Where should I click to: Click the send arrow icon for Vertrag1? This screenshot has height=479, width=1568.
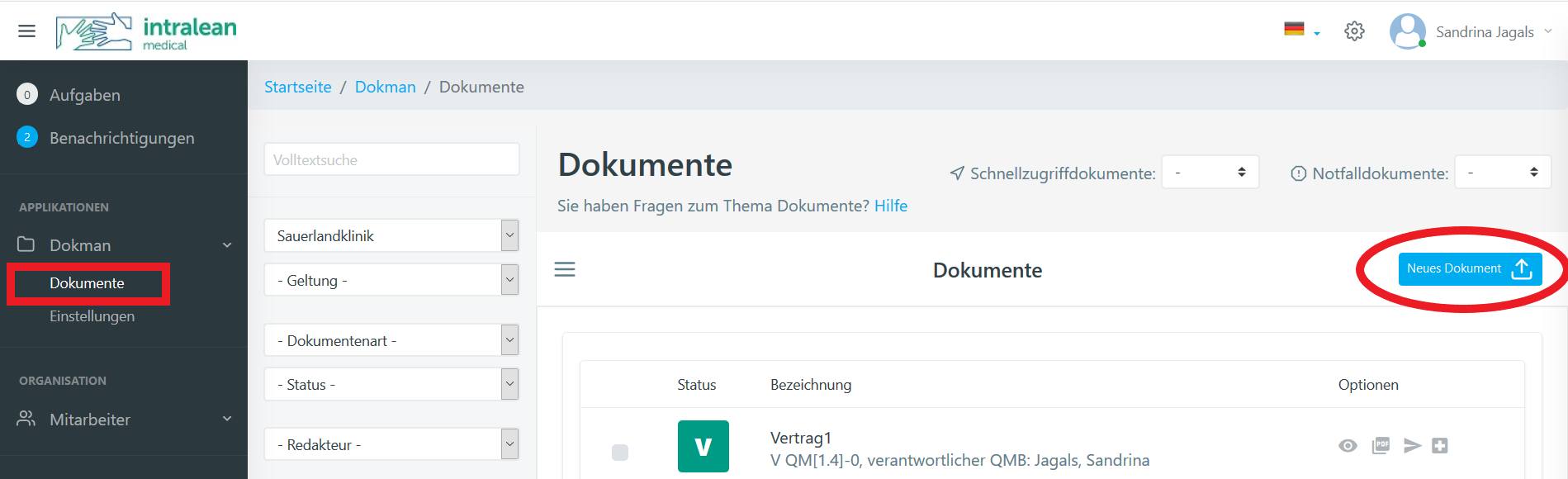point(1412,446)
